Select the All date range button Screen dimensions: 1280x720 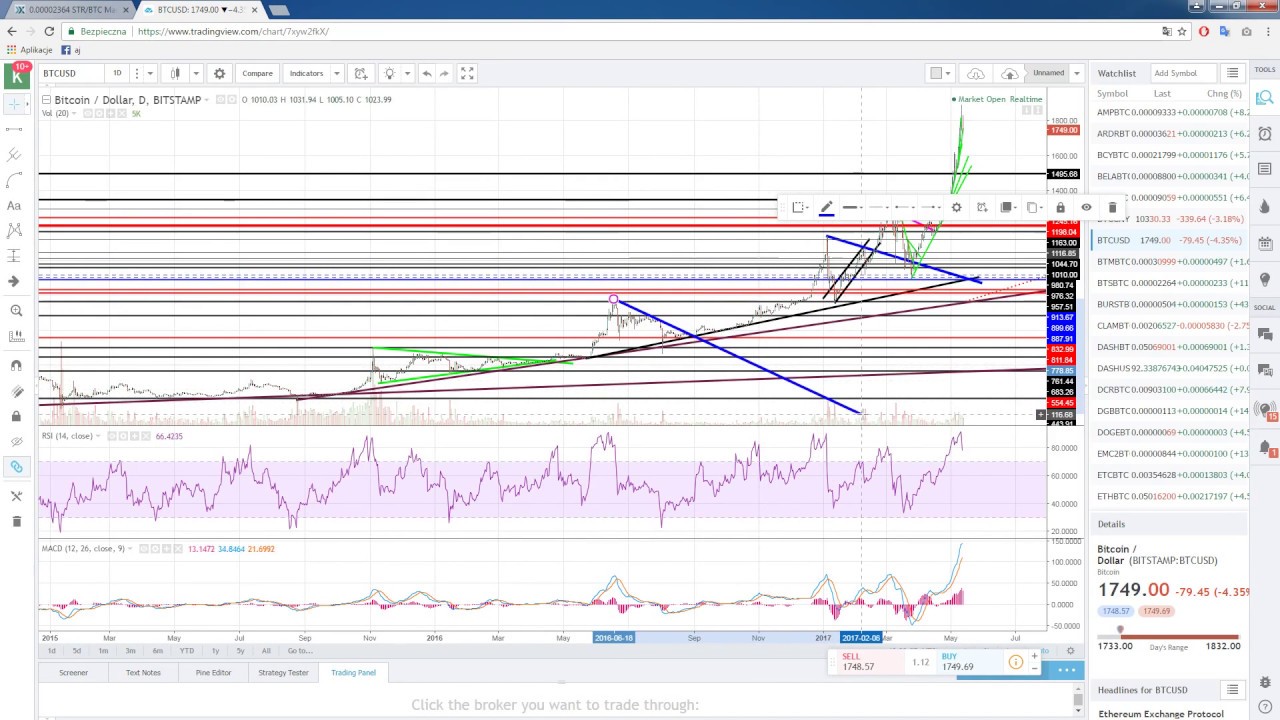coord(266,651)
